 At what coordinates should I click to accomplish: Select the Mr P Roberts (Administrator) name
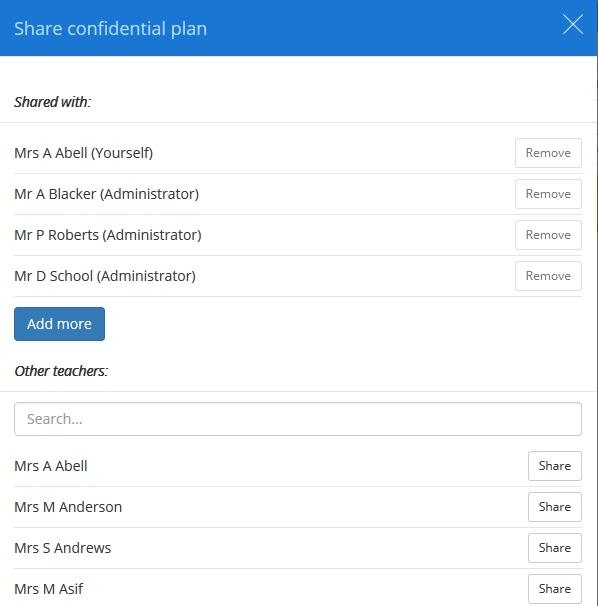pos(108,235)
